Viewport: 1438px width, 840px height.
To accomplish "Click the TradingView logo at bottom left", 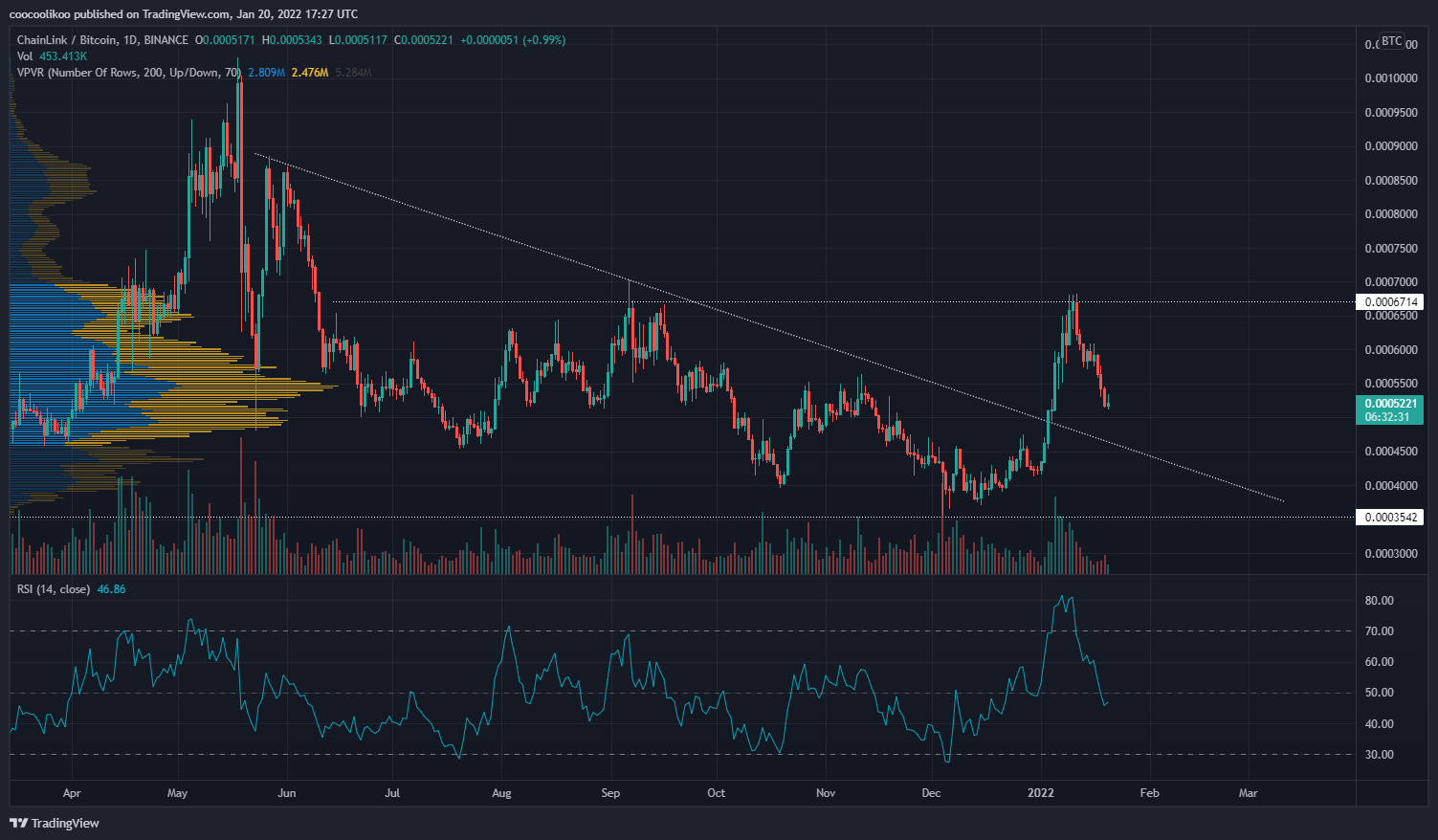I will pyautogui.click(x=55, y=823).
